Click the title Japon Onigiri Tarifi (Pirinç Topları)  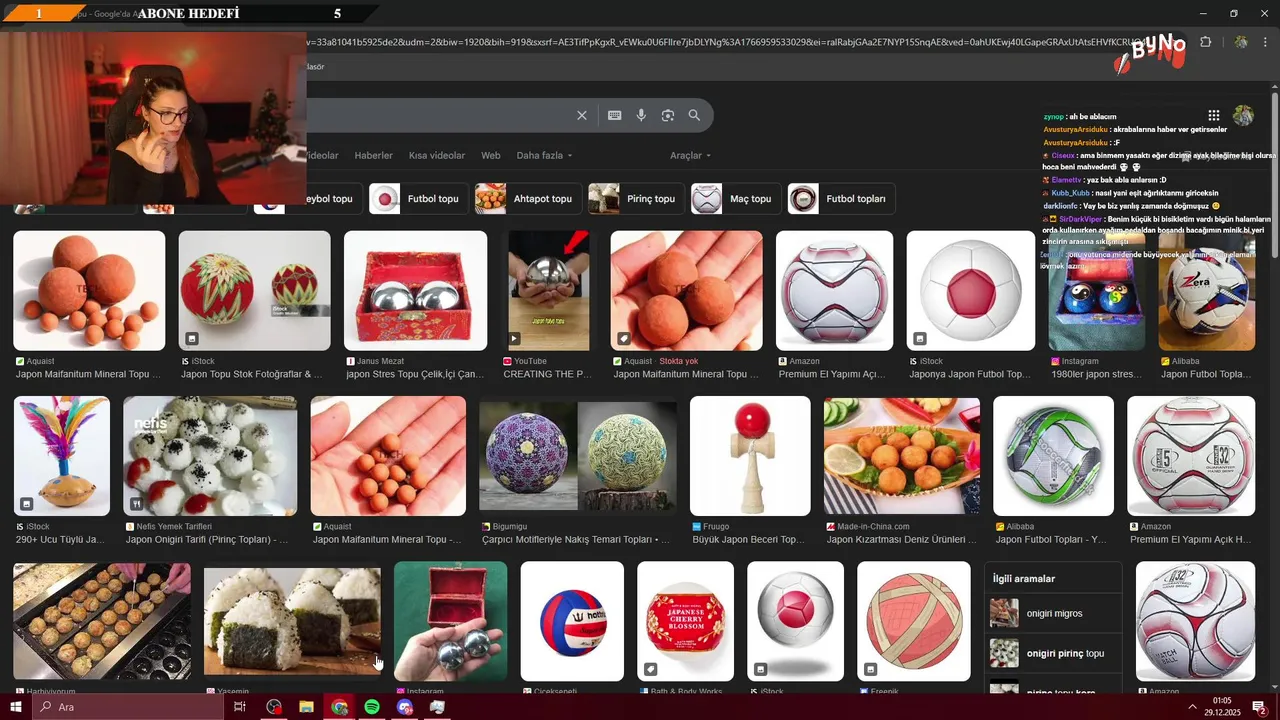point(206,540)
